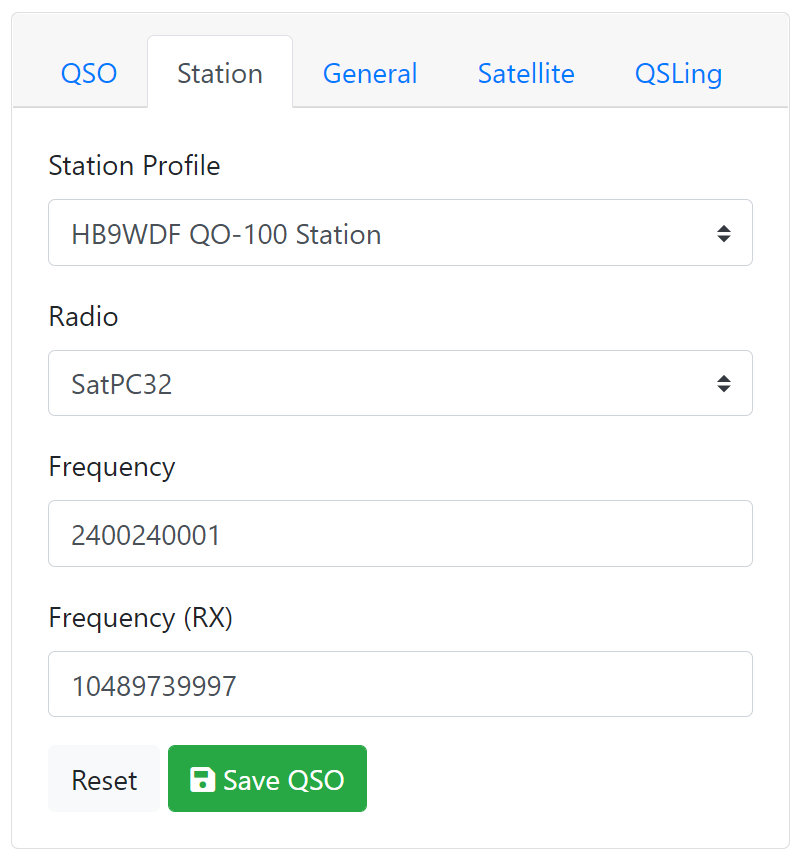Click inside the Frequency input field
Viewport: 808px width, 863px height.
pos(400,533)
